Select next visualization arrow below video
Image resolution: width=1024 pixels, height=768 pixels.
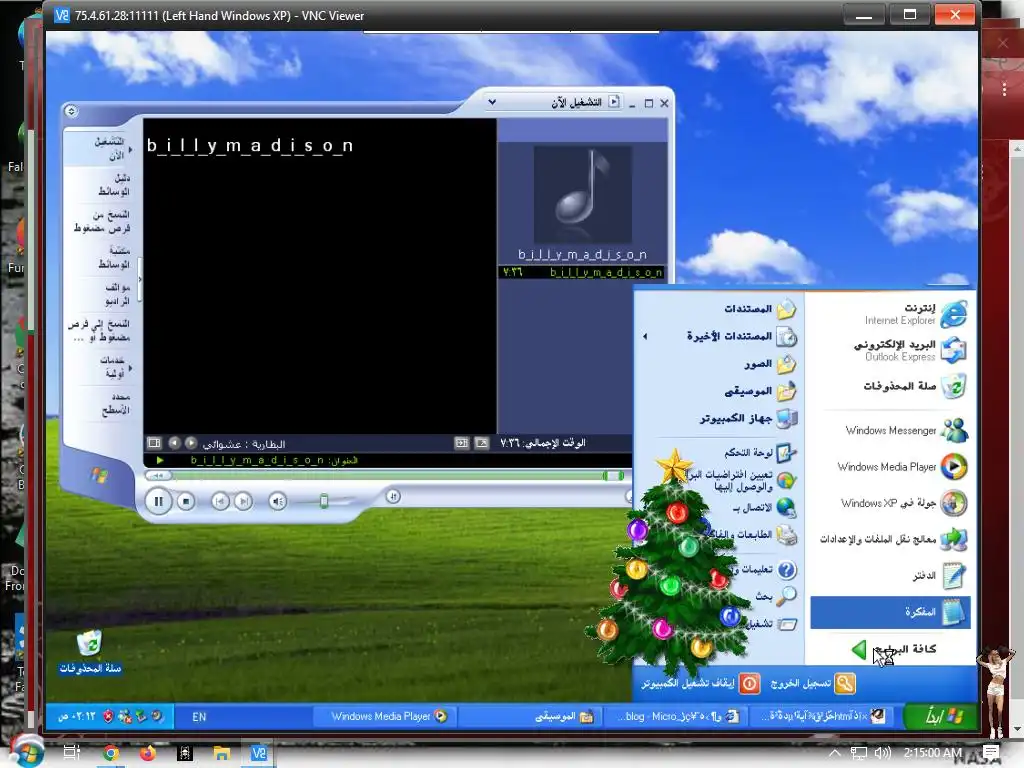pyautogui.click(x=191, y=443)
